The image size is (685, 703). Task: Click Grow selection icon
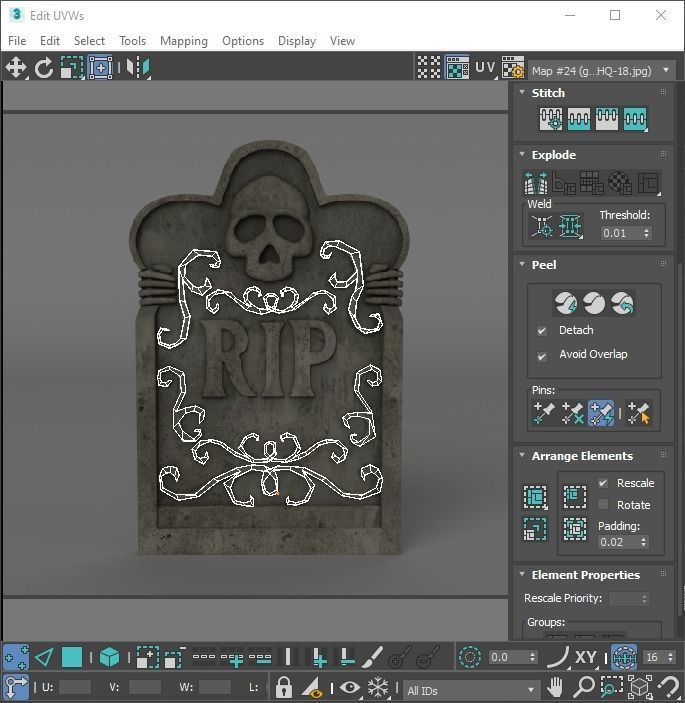click(x=147, y=658)
